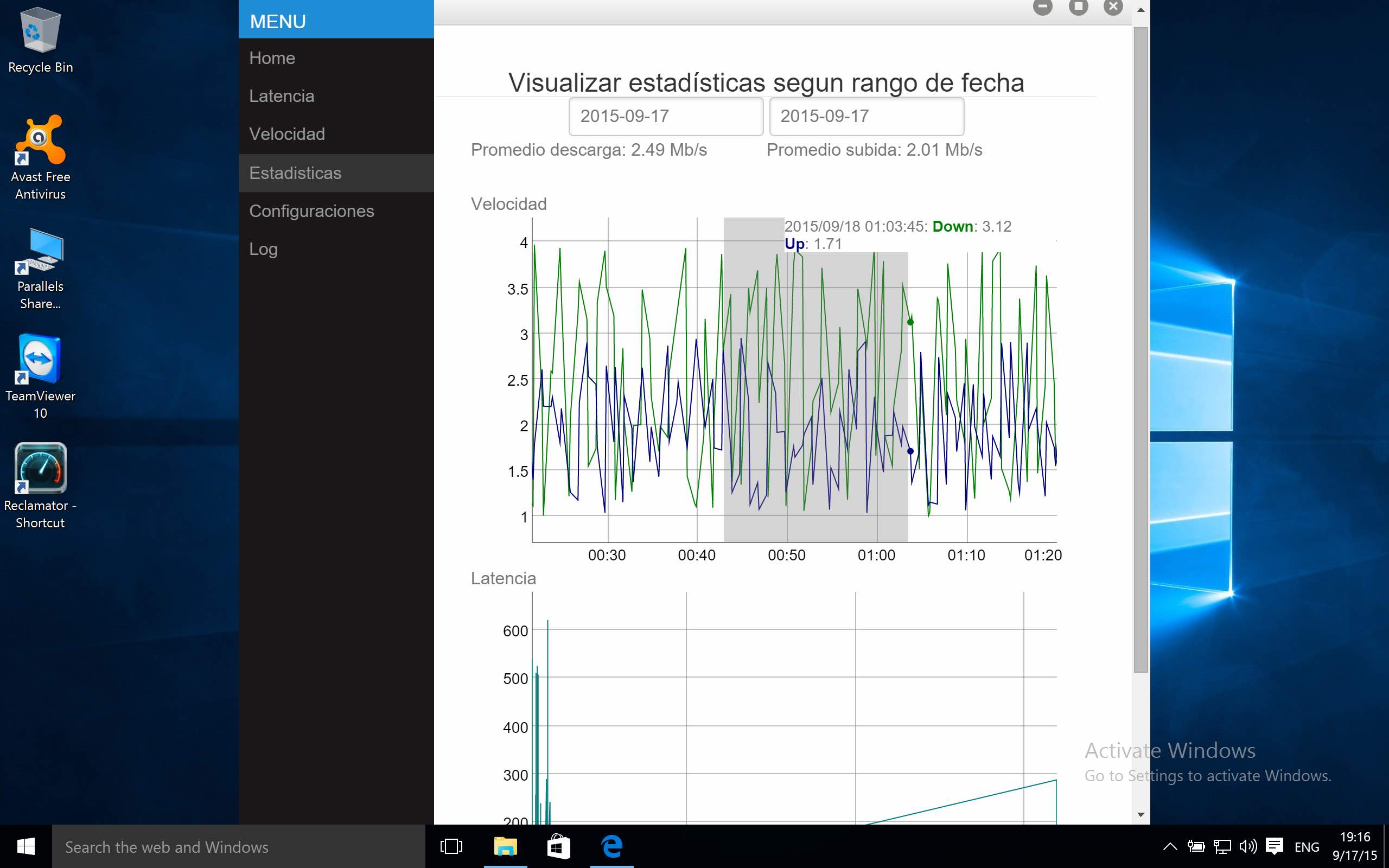Open the volume tray icon
1389x868 pixels.
pos(1248,847)
